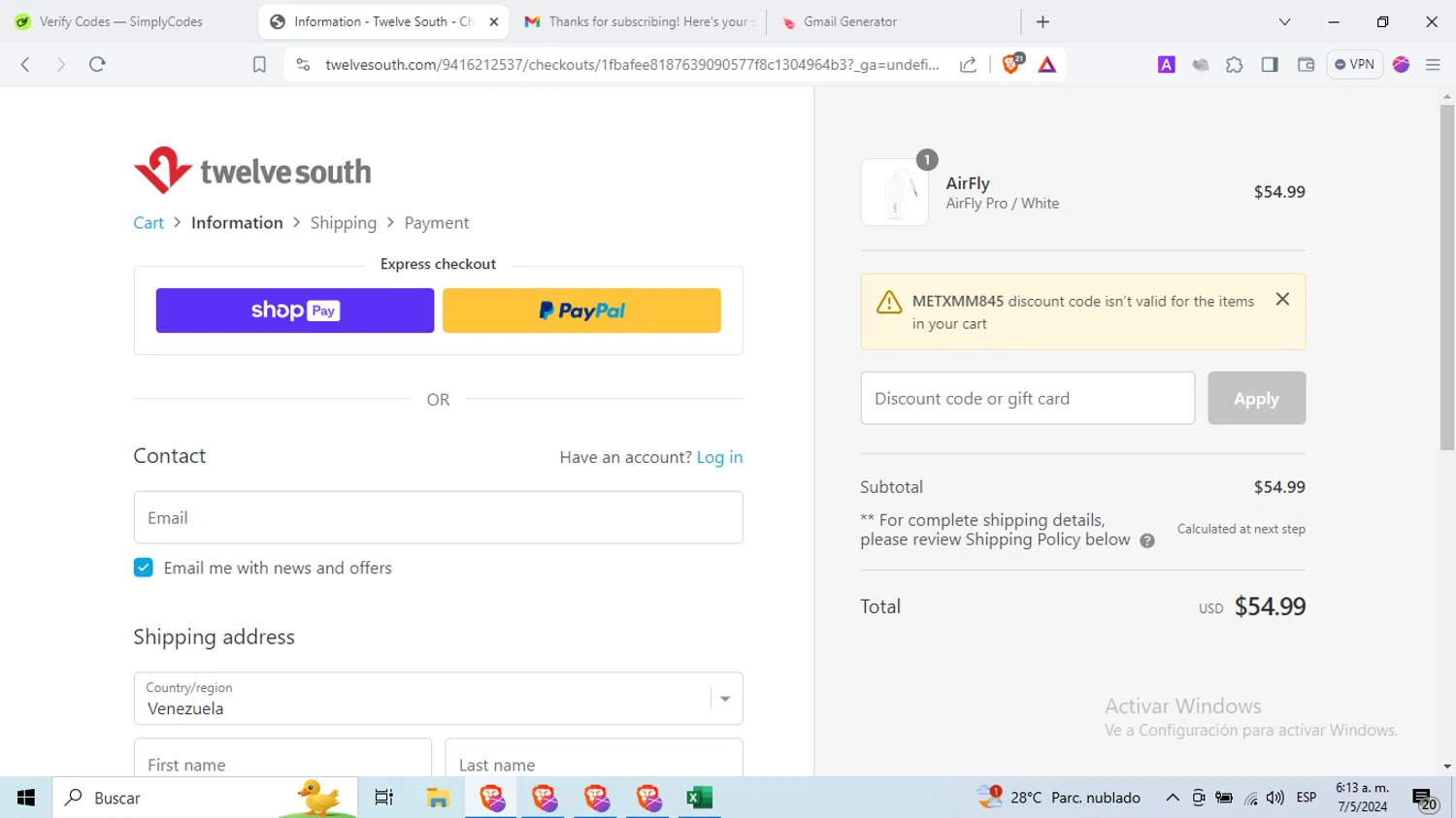Click the browser forward arrow

click(60, 64)
